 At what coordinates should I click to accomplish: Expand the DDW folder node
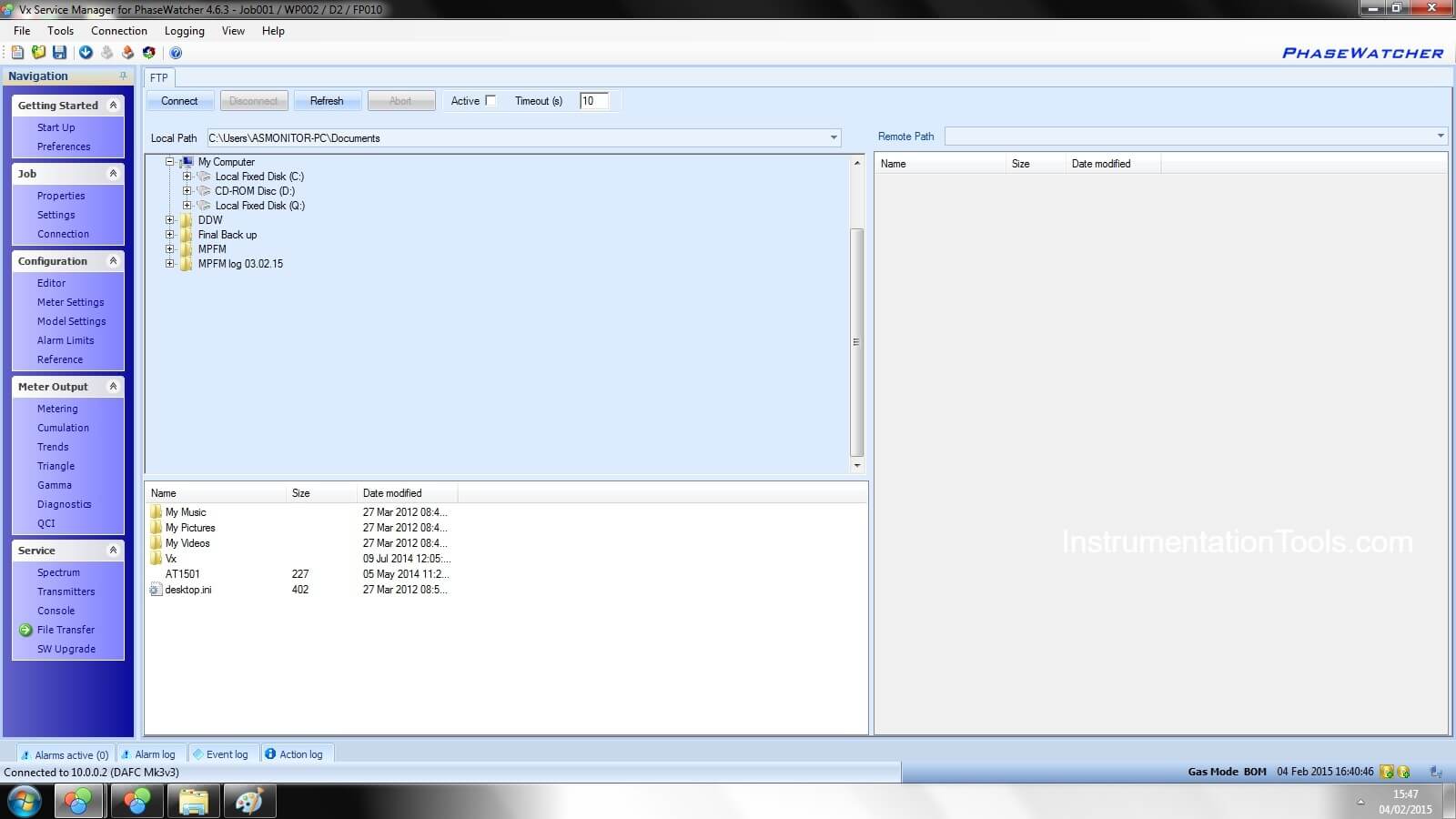169,220
